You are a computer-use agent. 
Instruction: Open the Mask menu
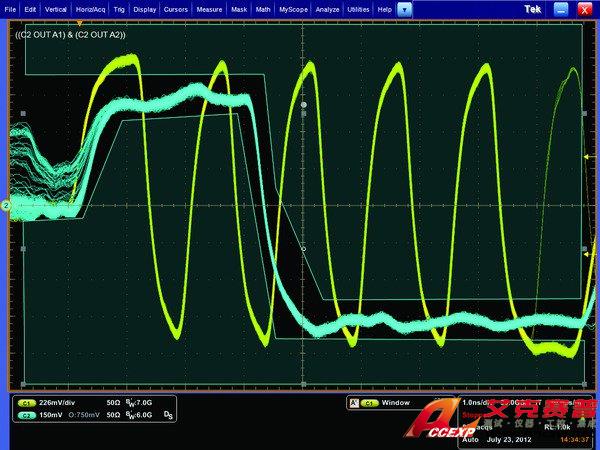pyautogui.click(x=238, y=8)
